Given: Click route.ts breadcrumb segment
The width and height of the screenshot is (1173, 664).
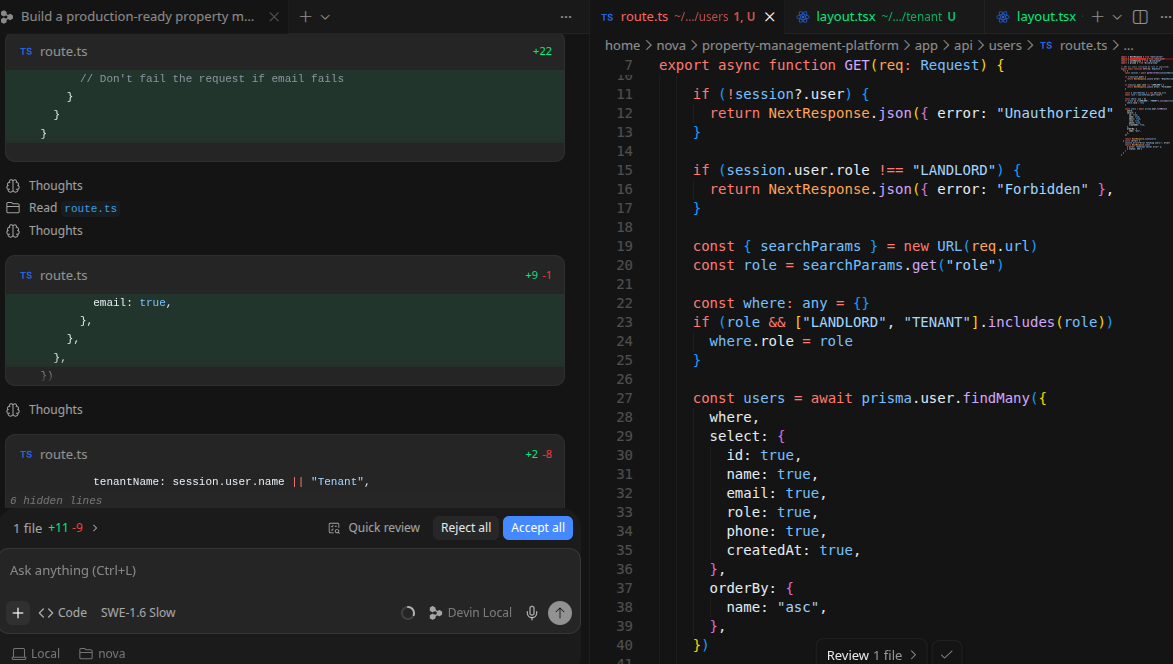Looking at the screenshot, I should [x=1083, y=46].
